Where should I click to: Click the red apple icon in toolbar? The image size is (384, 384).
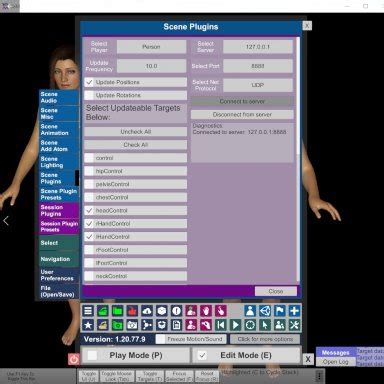coord(132,311)
